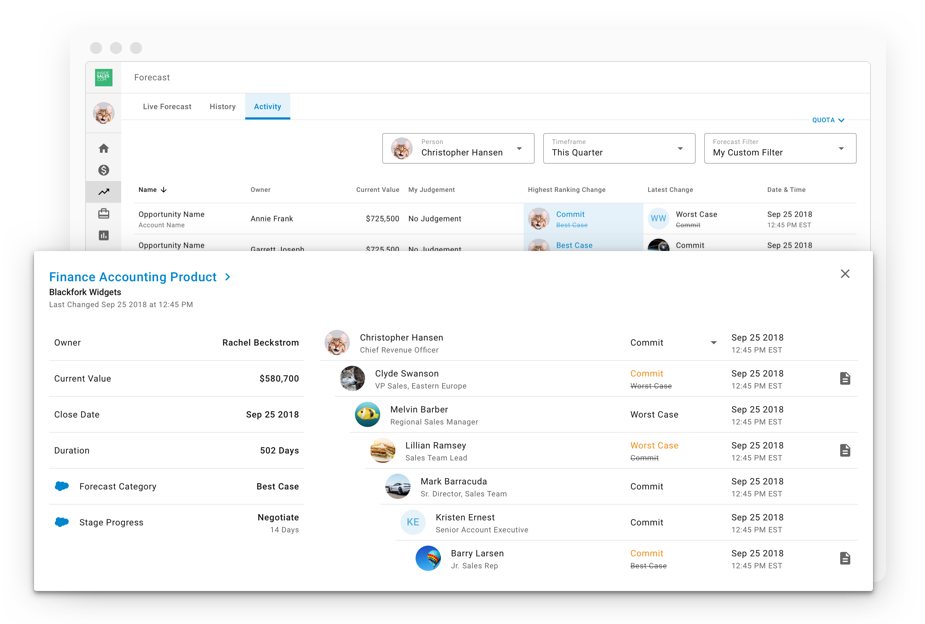Click the Forecast page title
Screen dimensions: 925x624
click(152, 77)
